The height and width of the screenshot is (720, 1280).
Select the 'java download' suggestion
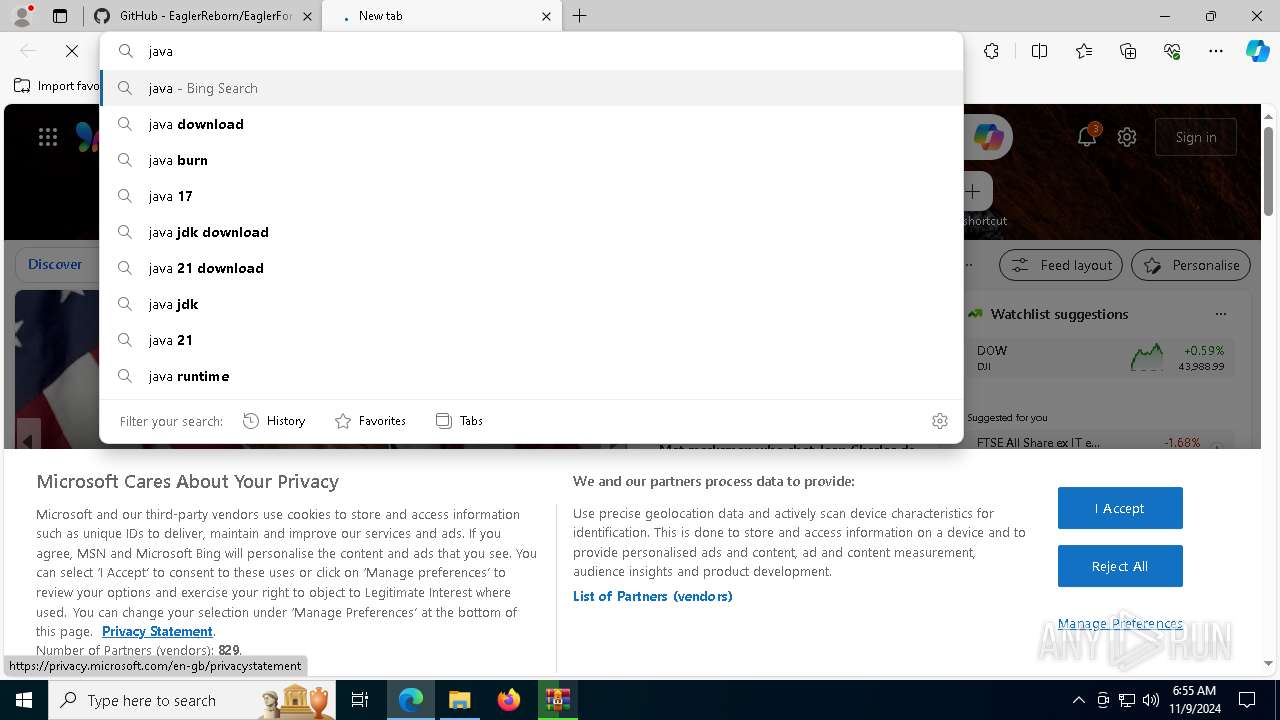point(531,124)
